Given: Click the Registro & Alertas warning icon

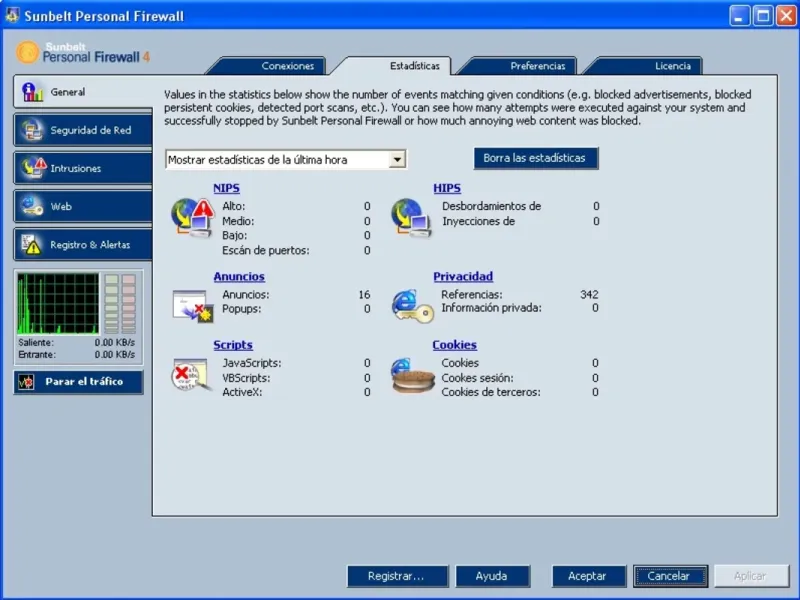Looking at the screenshot, I should pyautogui.click(x=32, y=245).
